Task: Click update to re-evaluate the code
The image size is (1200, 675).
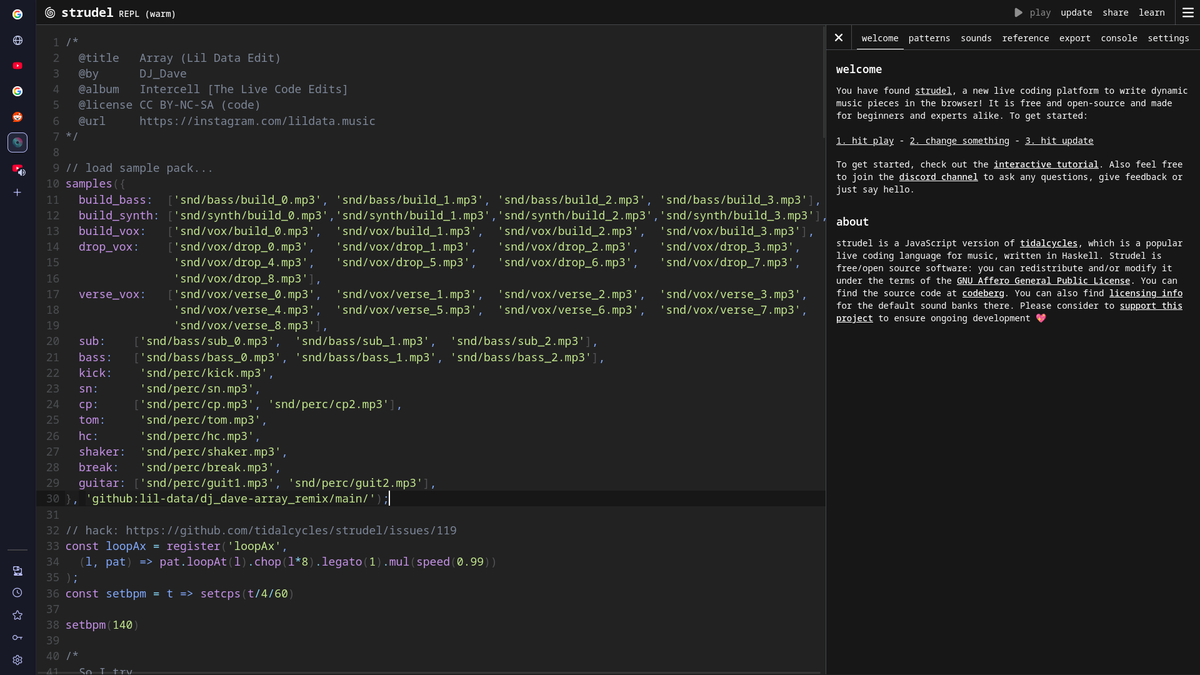Action: coord(1076,13)
